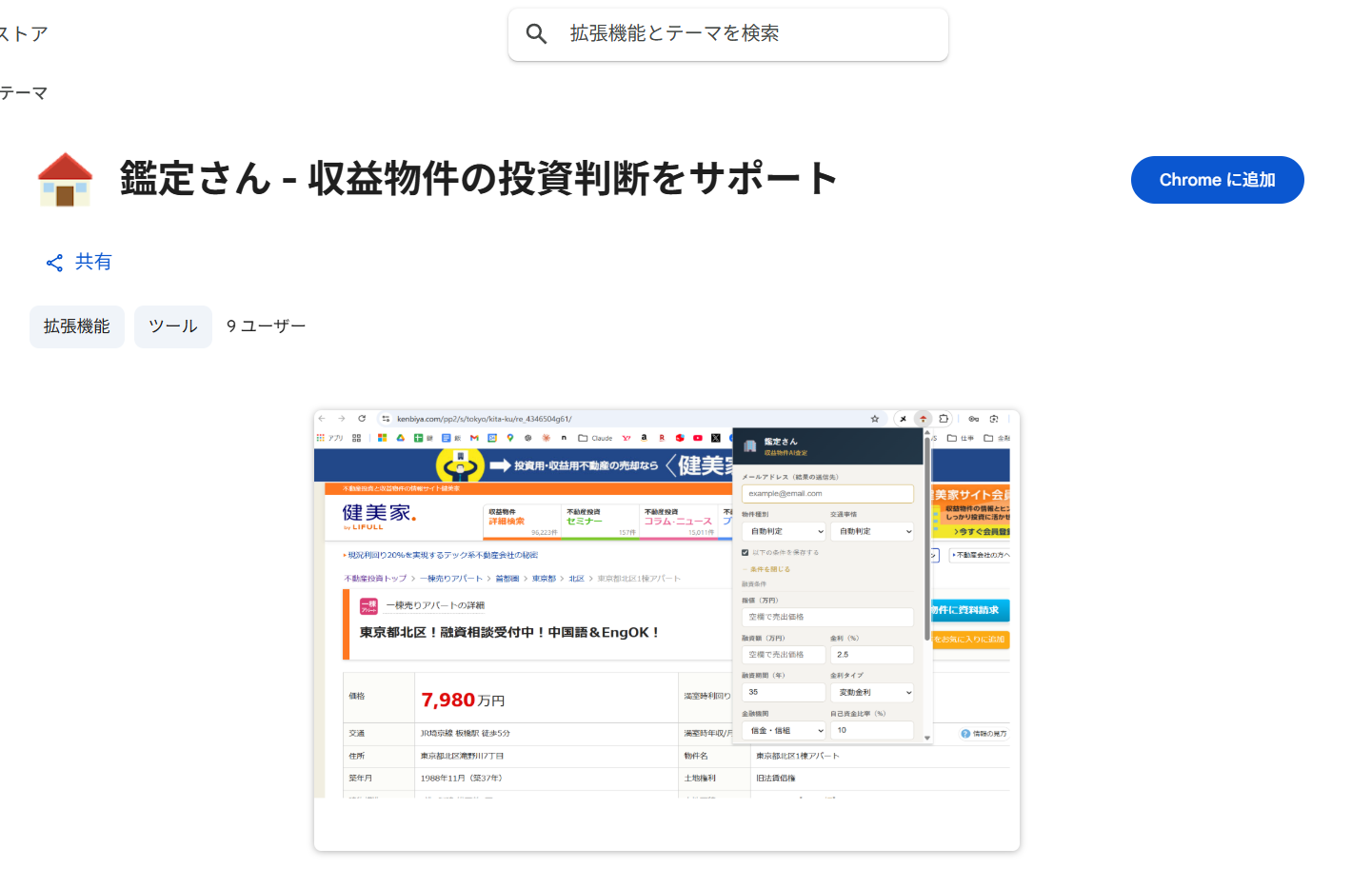The image size is (1372, 888).
Task: Click the magnifier icon in the store search bar
Action: 536,33
